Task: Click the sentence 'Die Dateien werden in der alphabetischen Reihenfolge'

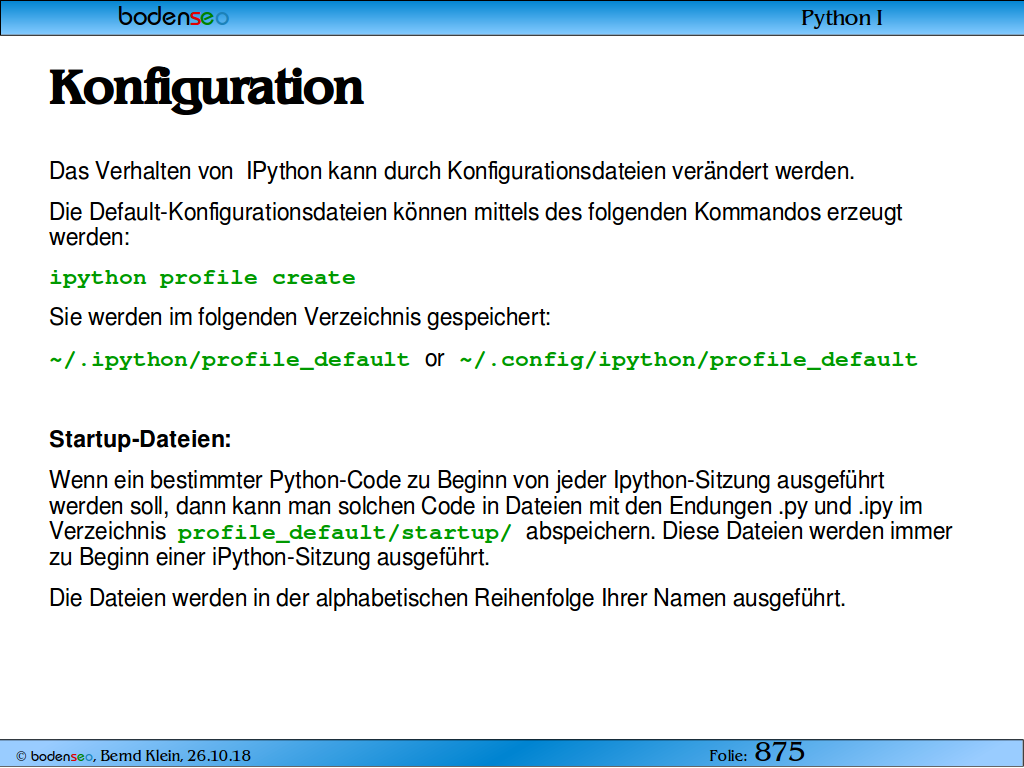Action: (447, 598)
